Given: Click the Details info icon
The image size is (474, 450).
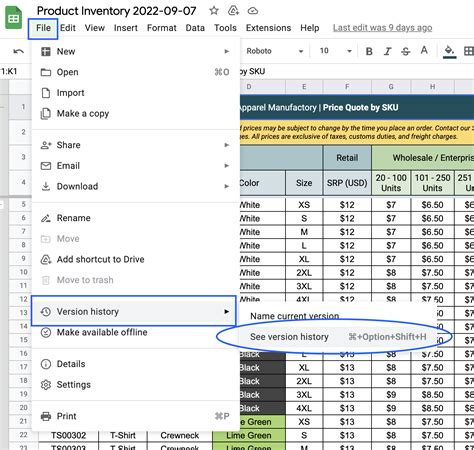Looking at the screenshot, I should [46, 364].
